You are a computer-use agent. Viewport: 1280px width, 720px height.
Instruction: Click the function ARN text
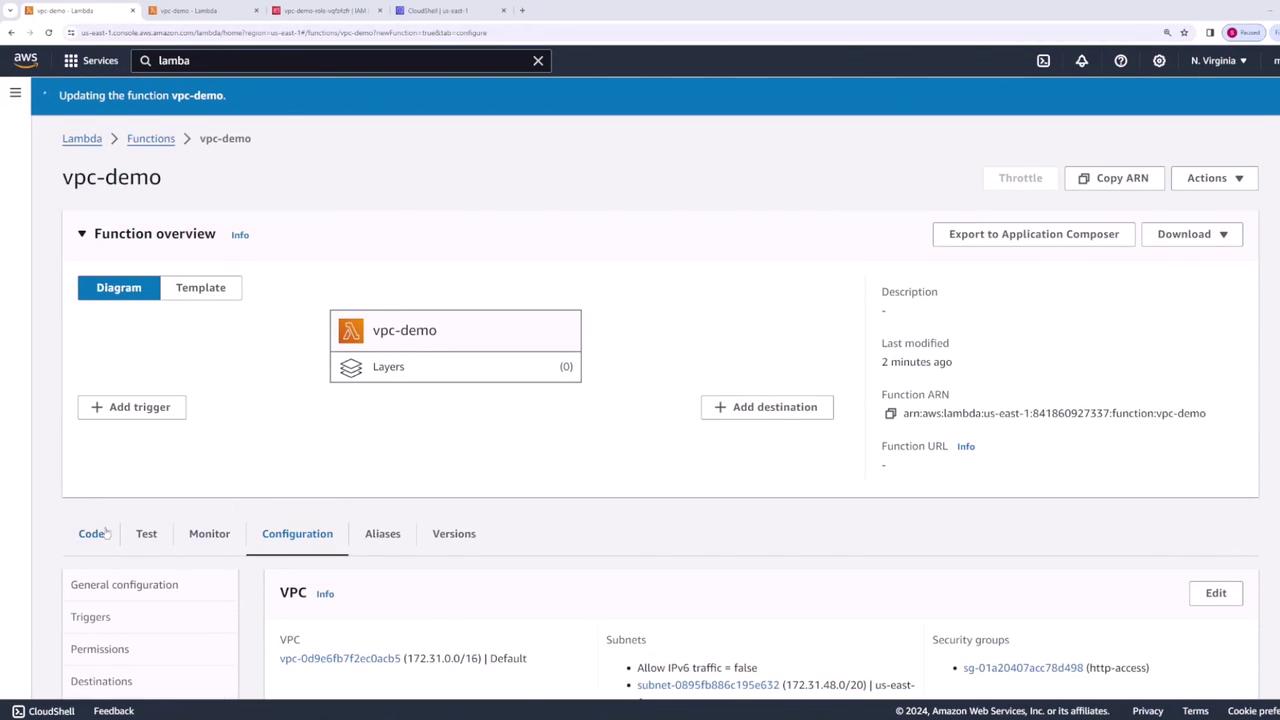point(1054,413)
